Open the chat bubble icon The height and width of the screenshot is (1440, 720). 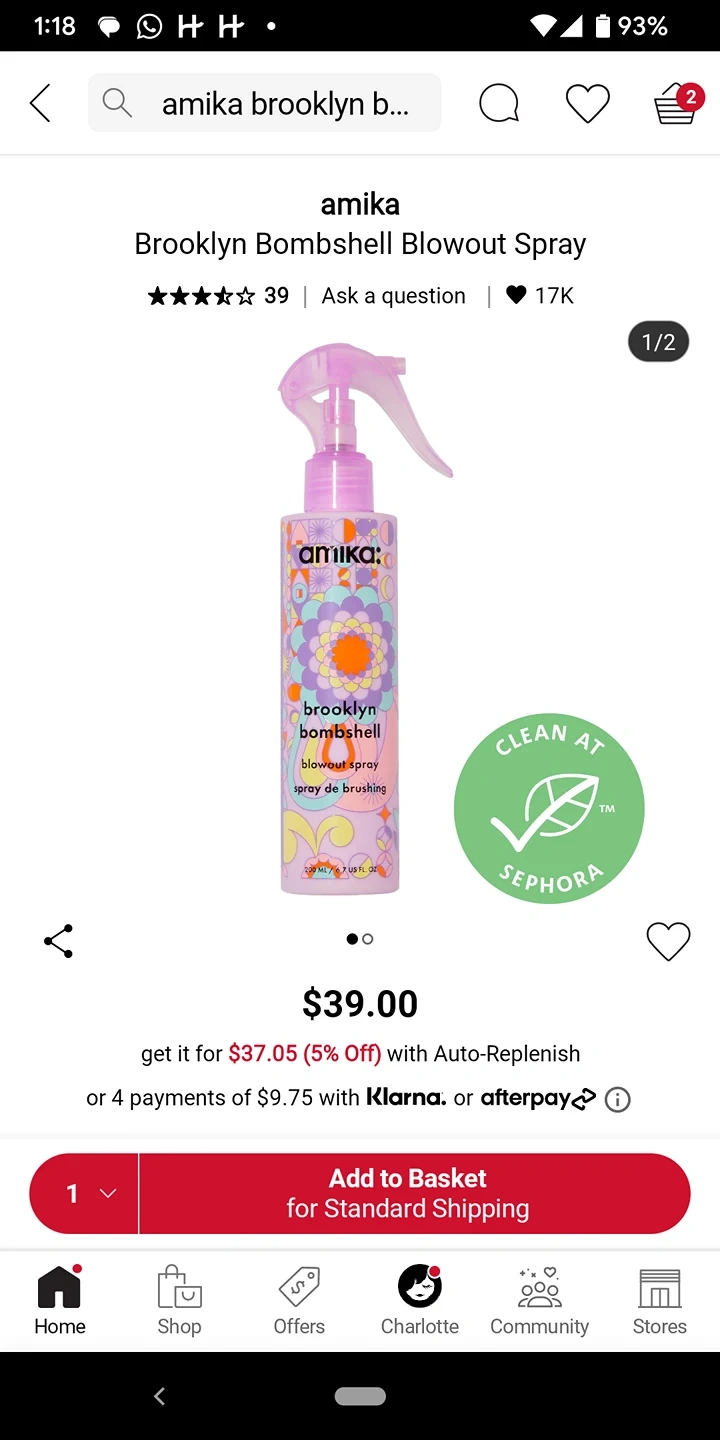pyautogui.click(x=499, y=103)
